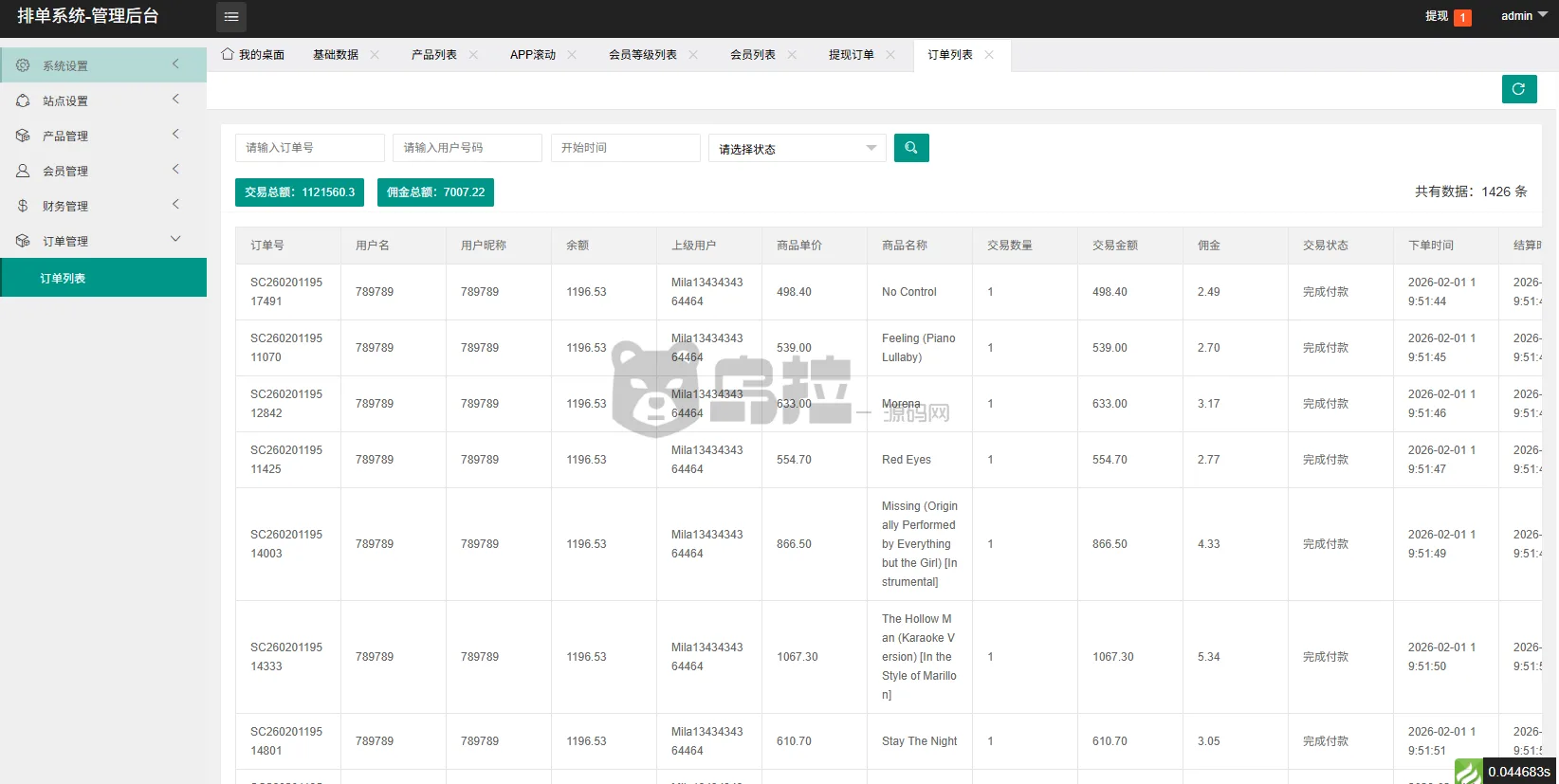Click the green refresh icon button
The image size is (1559, 784).
pyautogui.click(x=1519, y=89)
